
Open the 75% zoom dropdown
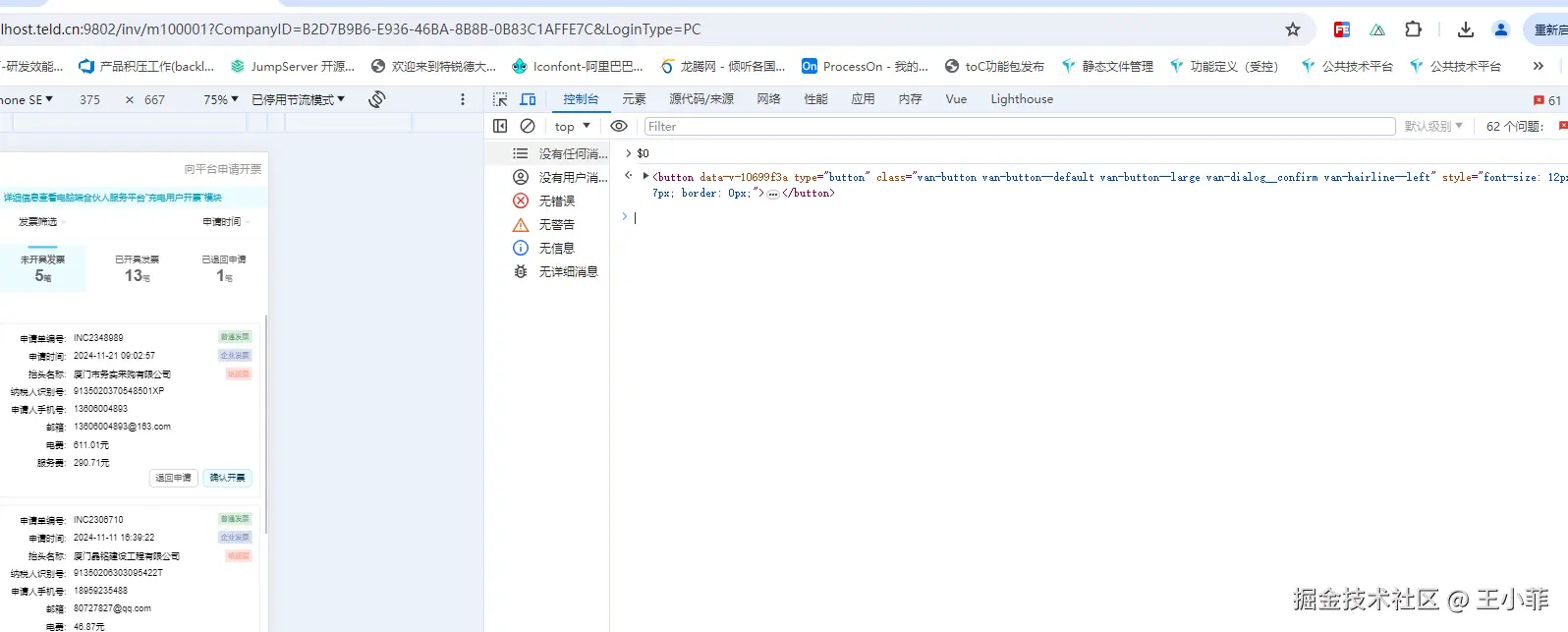click(x=220, y=99)
